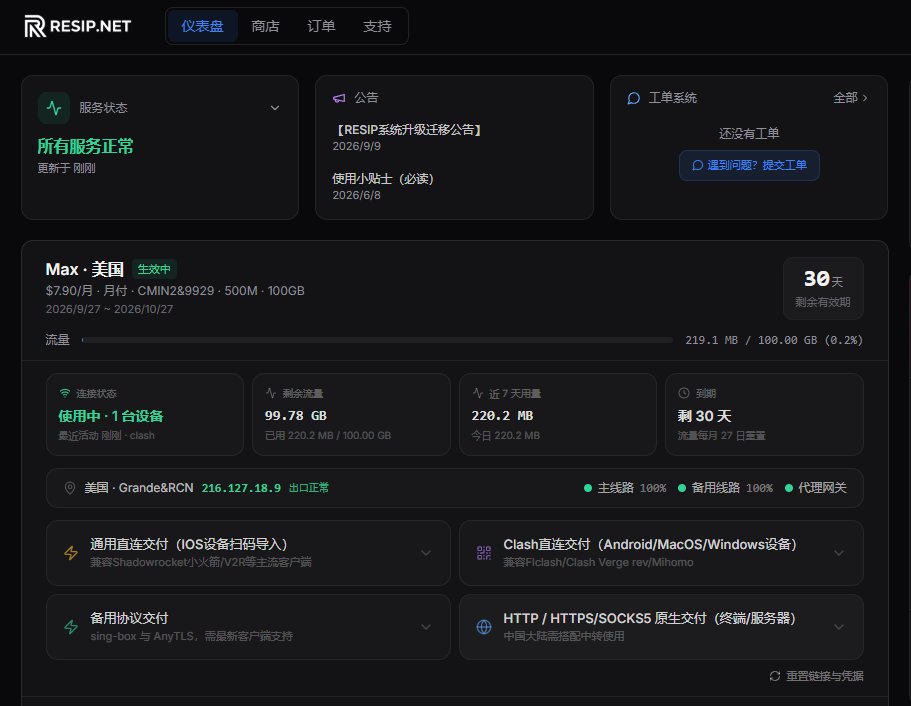Click the RESIP.NET logo
The width and height of the screenshot is (911, 706).
tap(78, 26)
